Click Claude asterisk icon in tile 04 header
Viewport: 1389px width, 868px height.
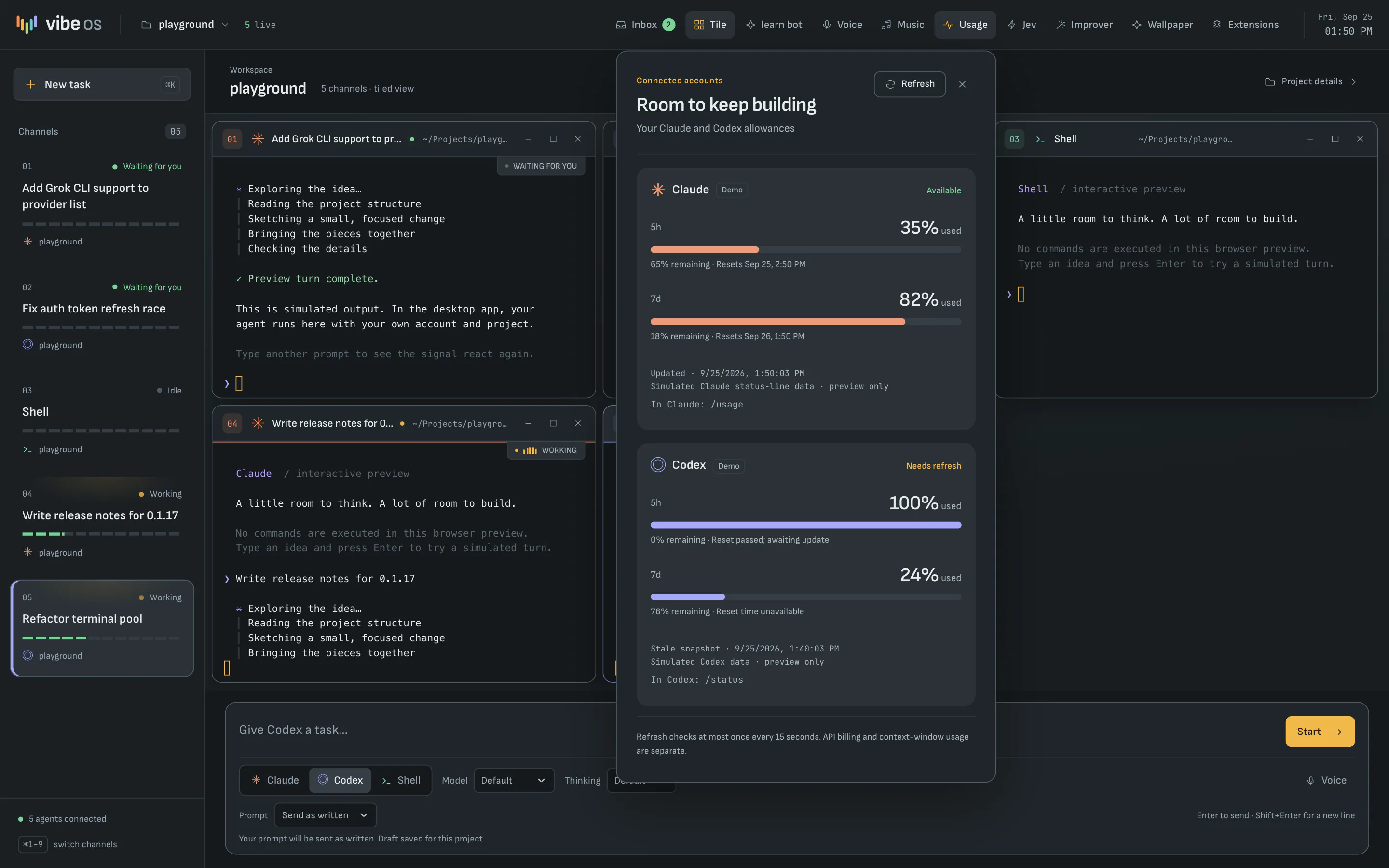(x=258, y=424)
